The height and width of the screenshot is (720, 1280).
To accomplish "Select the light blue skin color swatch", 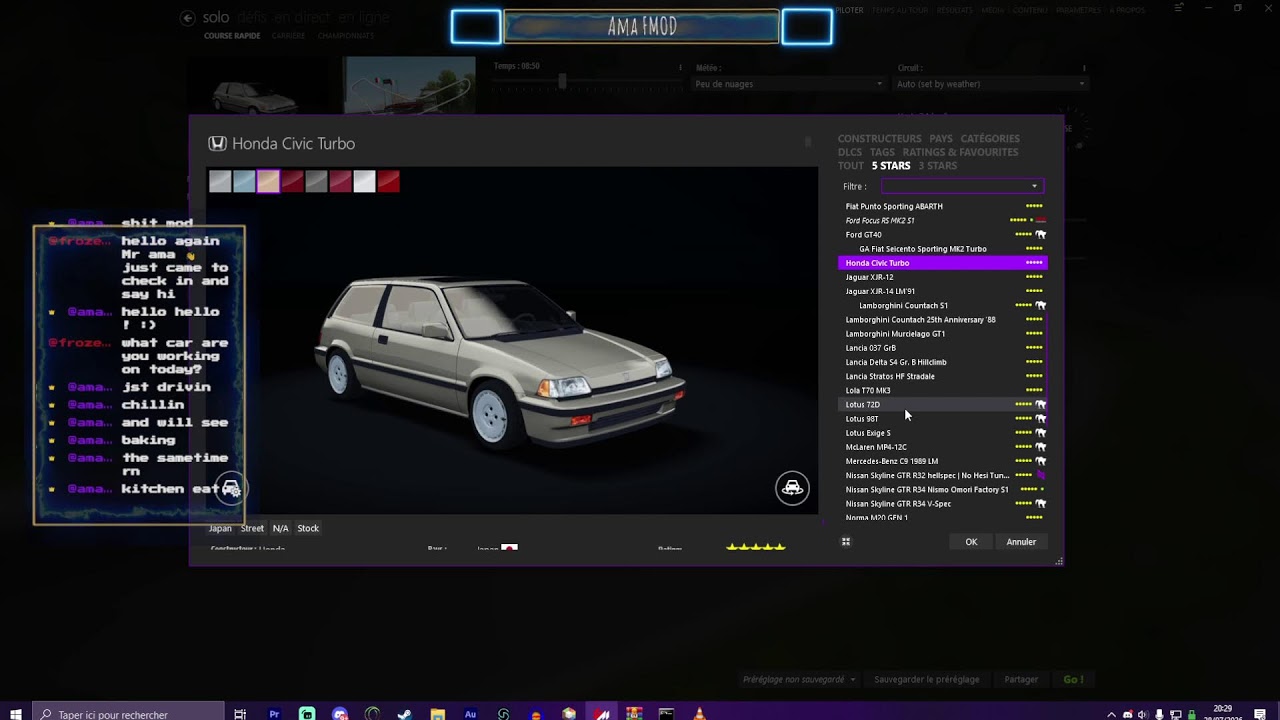I will 244,181.
